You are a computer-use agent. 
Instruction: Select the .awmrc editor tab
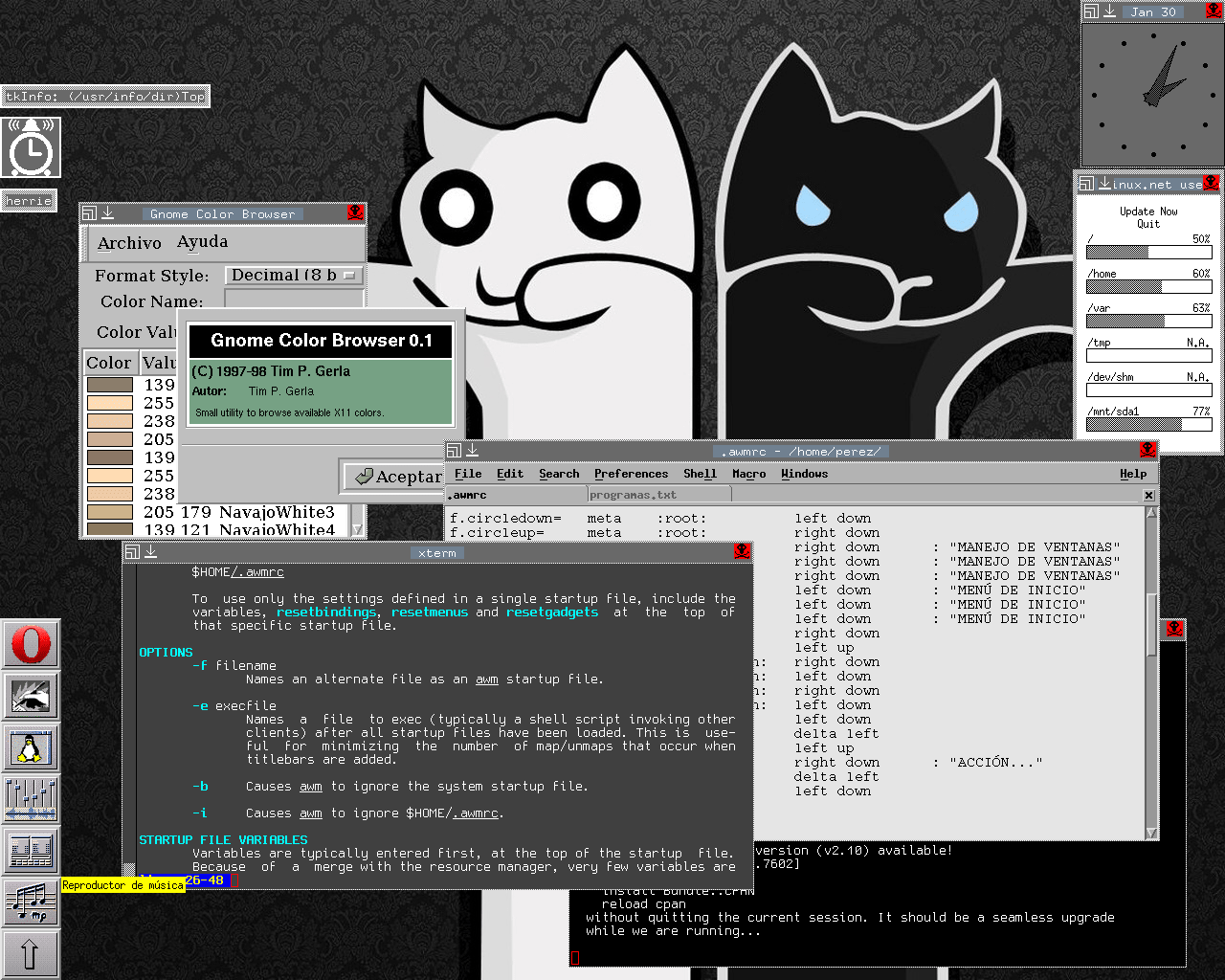tap(517, 495)
